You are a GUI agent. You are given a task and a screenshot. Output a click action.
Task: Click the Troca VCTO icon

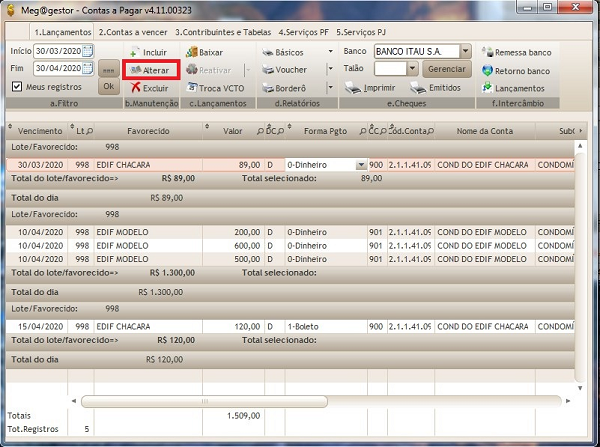[192, 88]
